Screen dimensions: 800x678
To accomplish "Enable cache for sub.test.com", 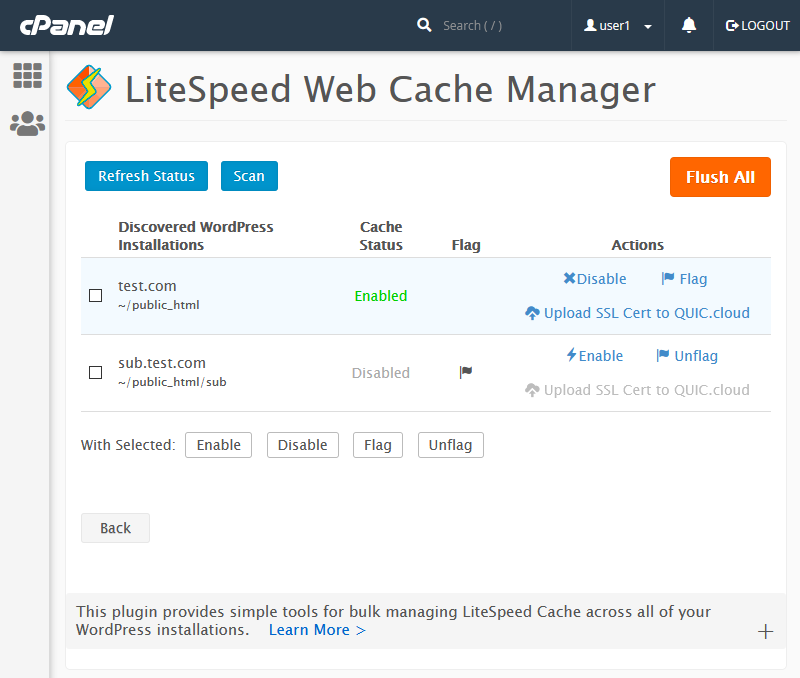I will [x=594, y=355].
